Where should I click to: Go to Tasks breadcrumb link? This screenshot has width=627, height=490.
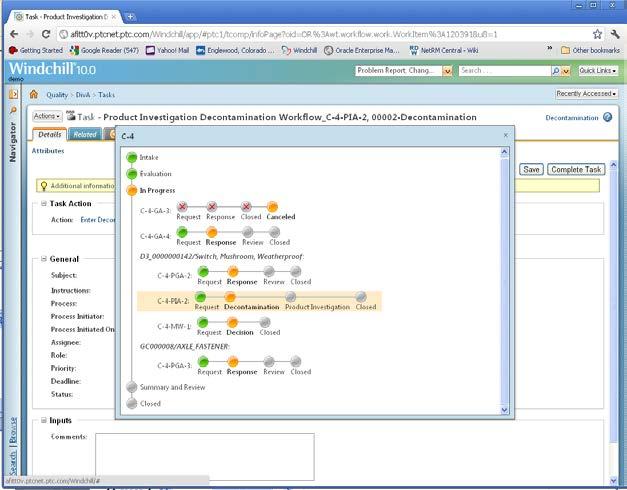(x=106, y=95)
